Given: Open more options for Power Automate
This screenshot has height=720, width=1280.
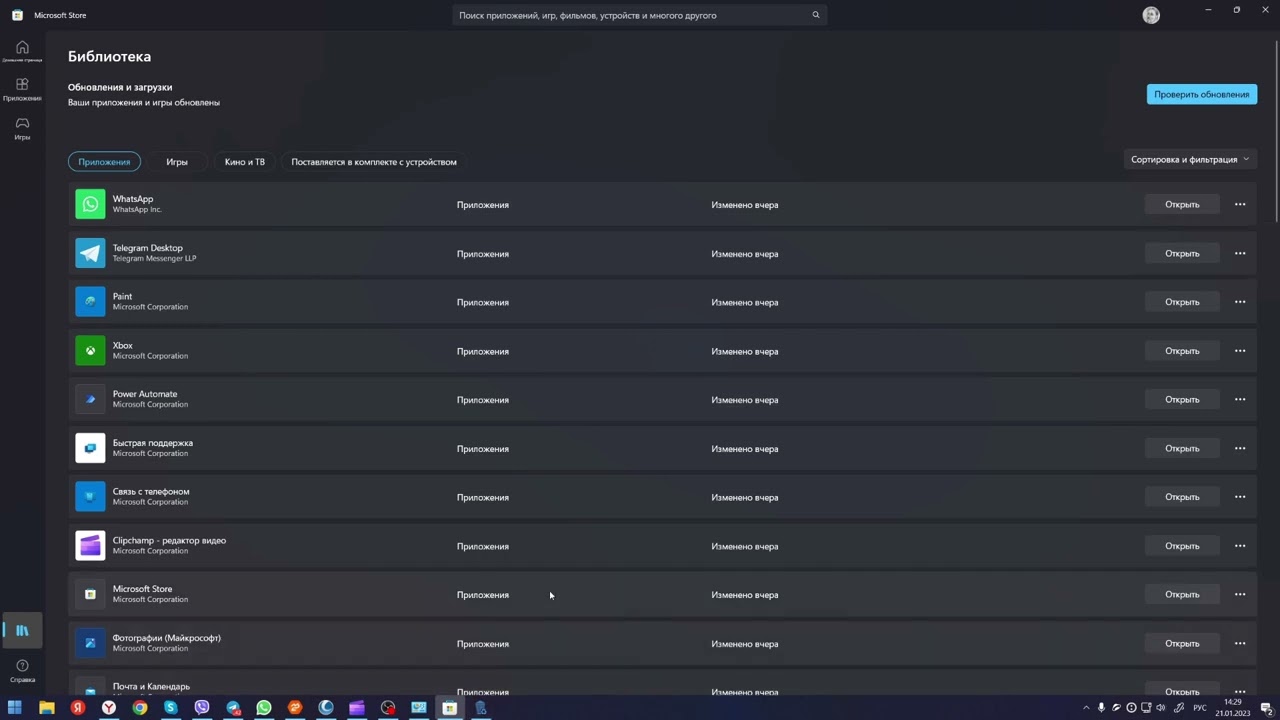Looking at the screenshot, I should click(x=1240, y=399).
